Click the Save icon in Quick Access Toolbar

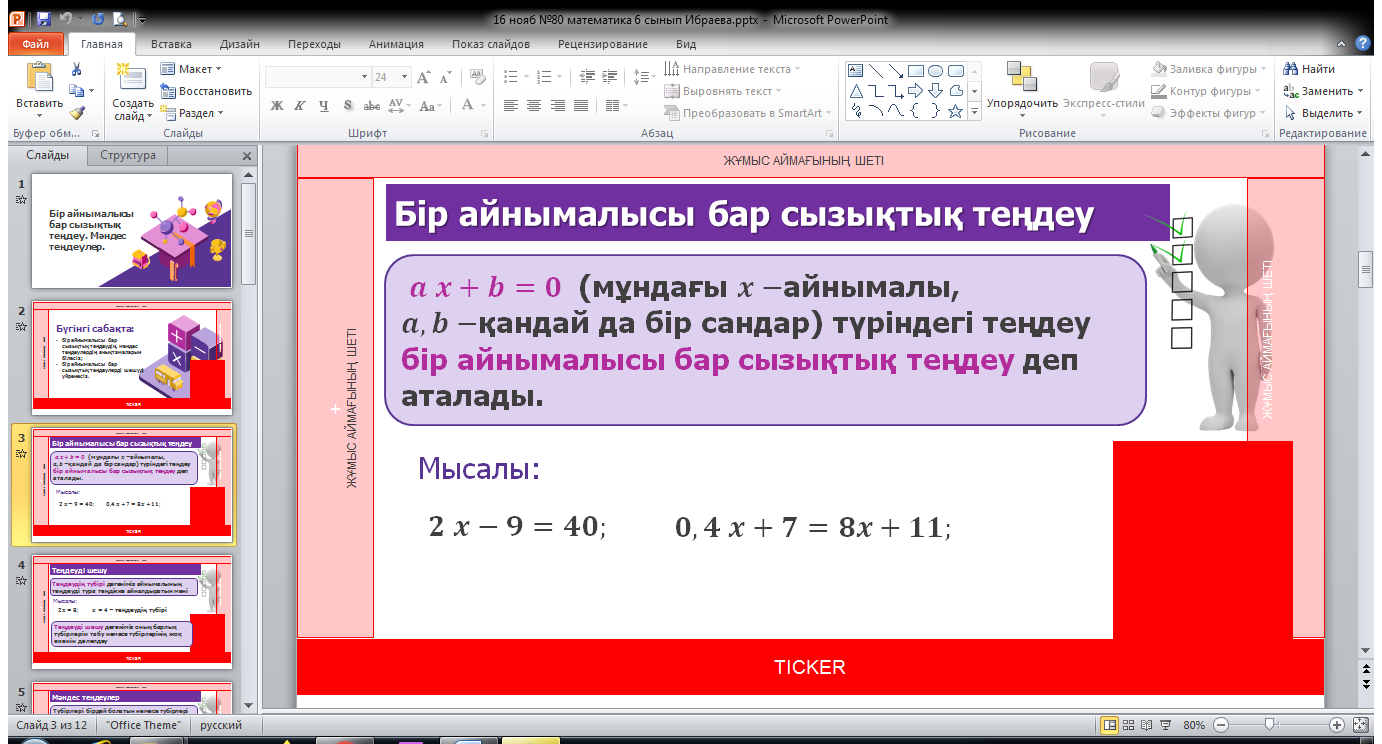[x=43, y=19]
